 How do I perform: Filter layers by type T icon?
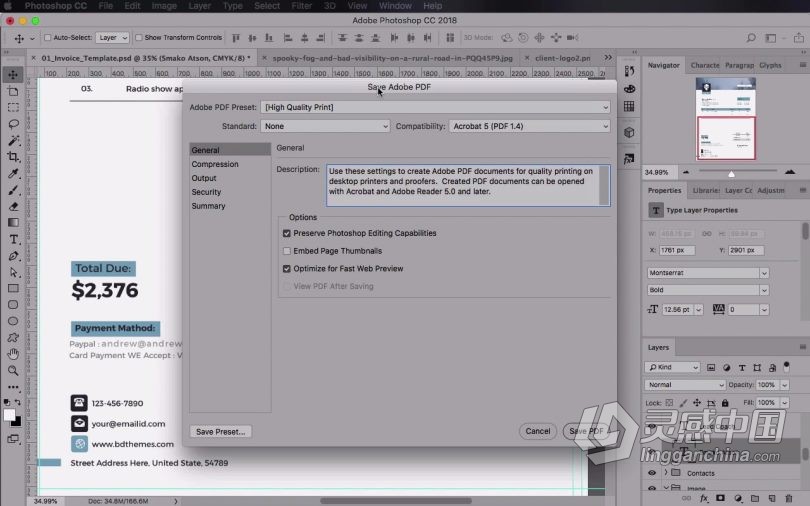[742, 368]
